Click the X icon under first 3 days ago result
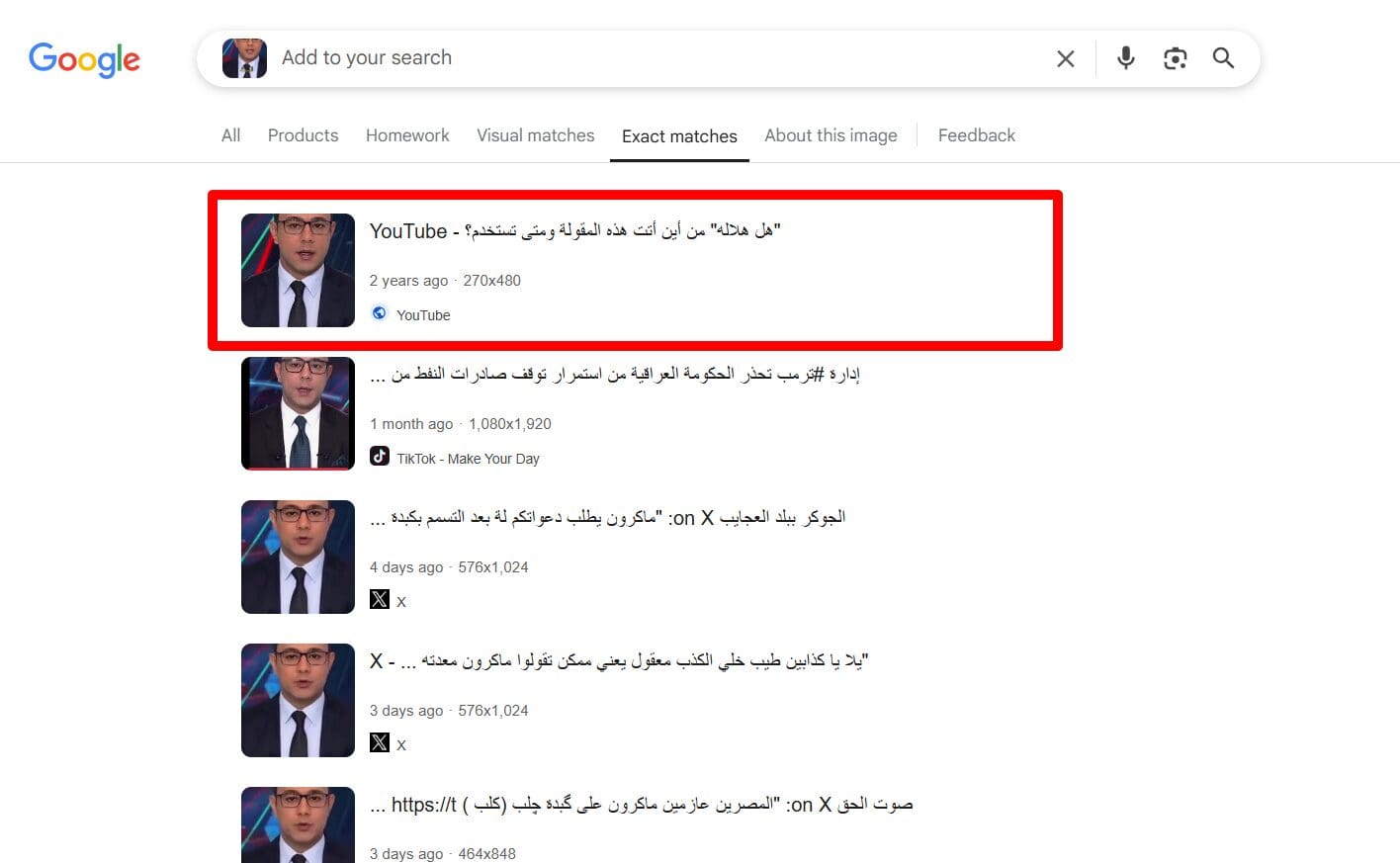This screenshot has width=1400, height=863. click(380, 742)
